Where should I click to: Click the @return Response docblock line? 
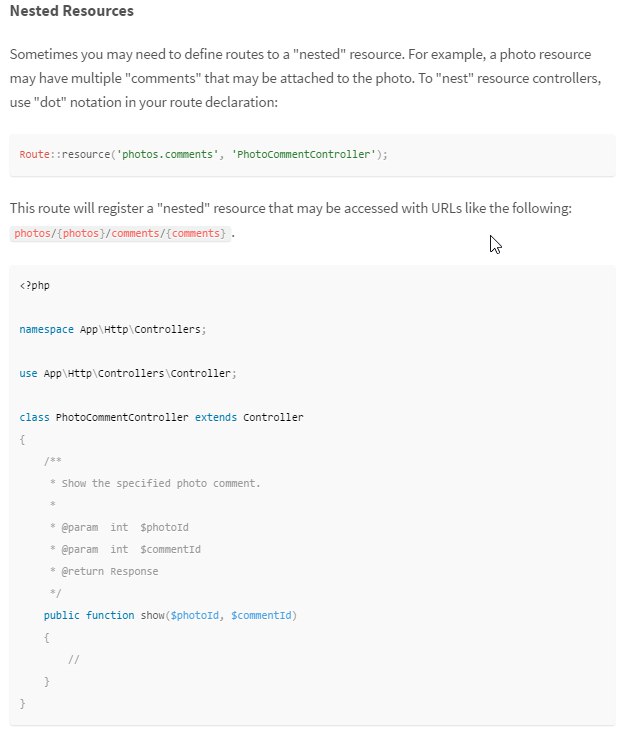click(104, 571)
